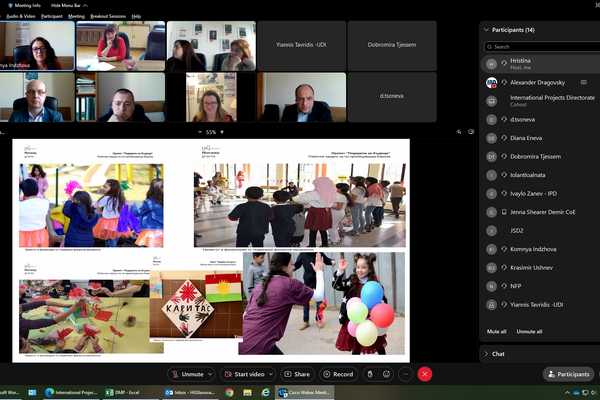Select Alexander Dragovsky in participants list

pos(540,82)
